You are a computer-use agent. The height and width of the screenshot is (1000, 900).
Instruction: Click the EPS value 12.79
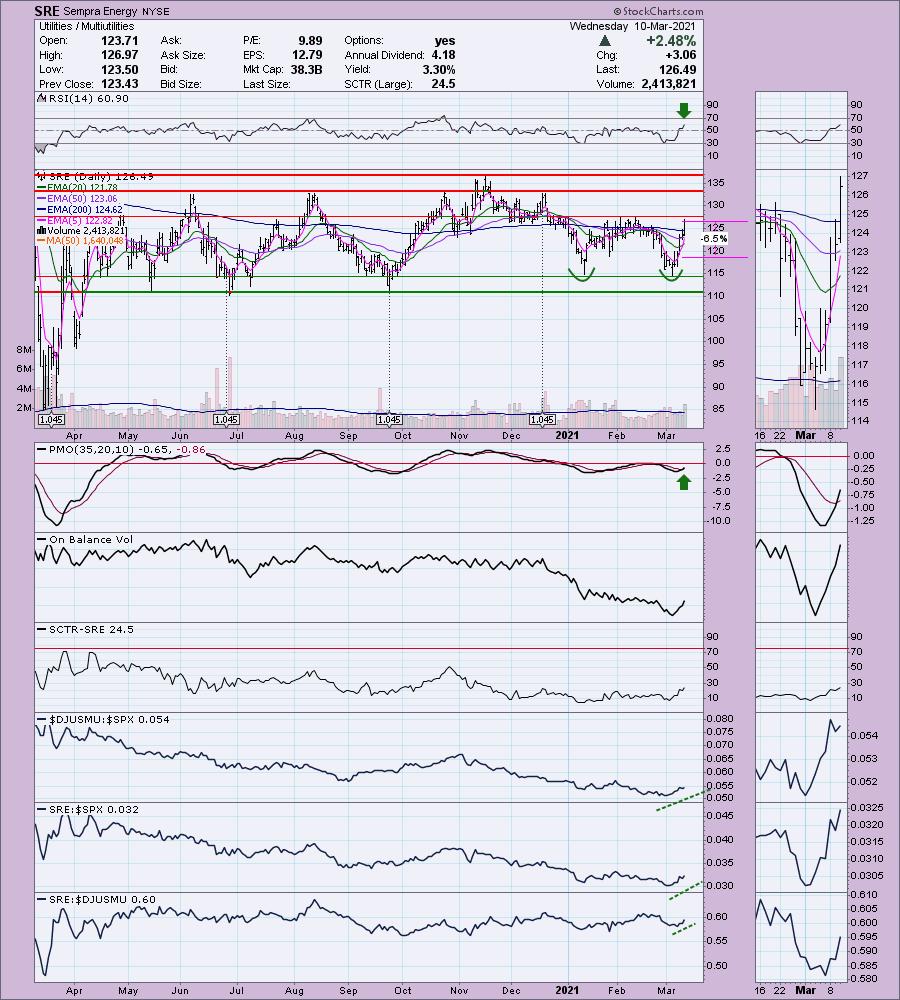pos(307,55)
